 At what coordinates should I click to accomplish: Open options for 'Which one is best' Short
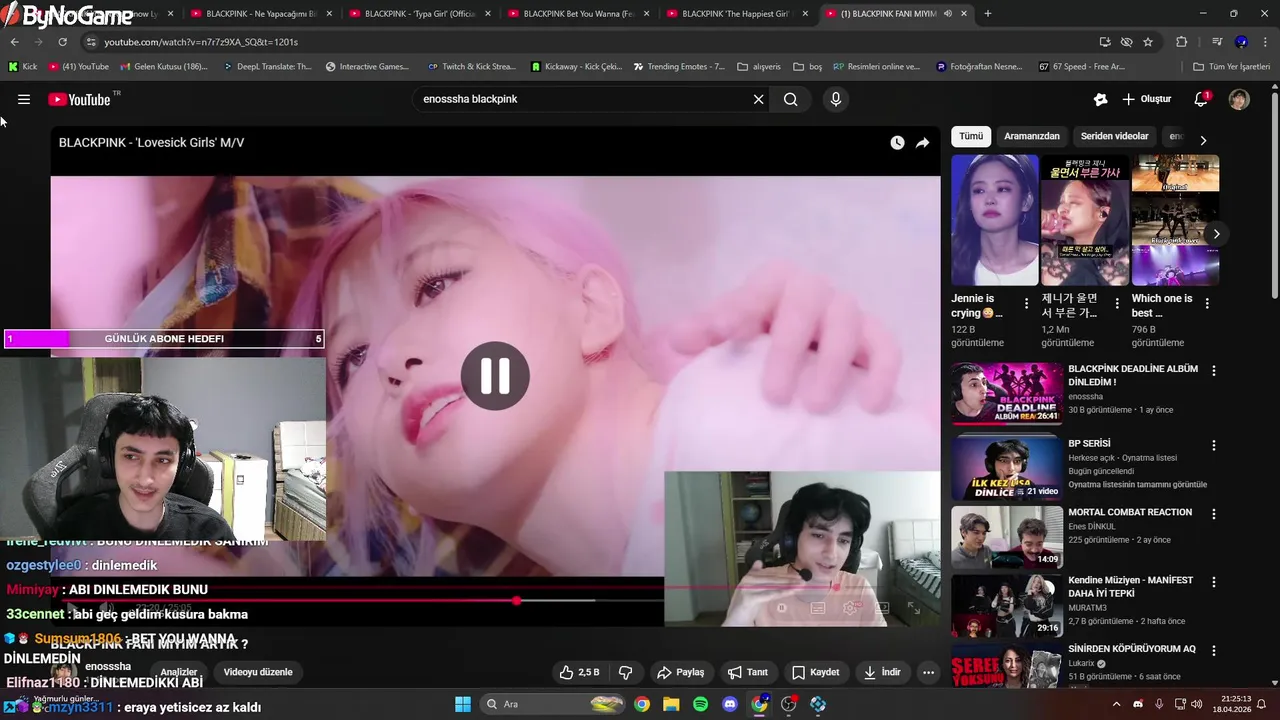coord(1207,303)
